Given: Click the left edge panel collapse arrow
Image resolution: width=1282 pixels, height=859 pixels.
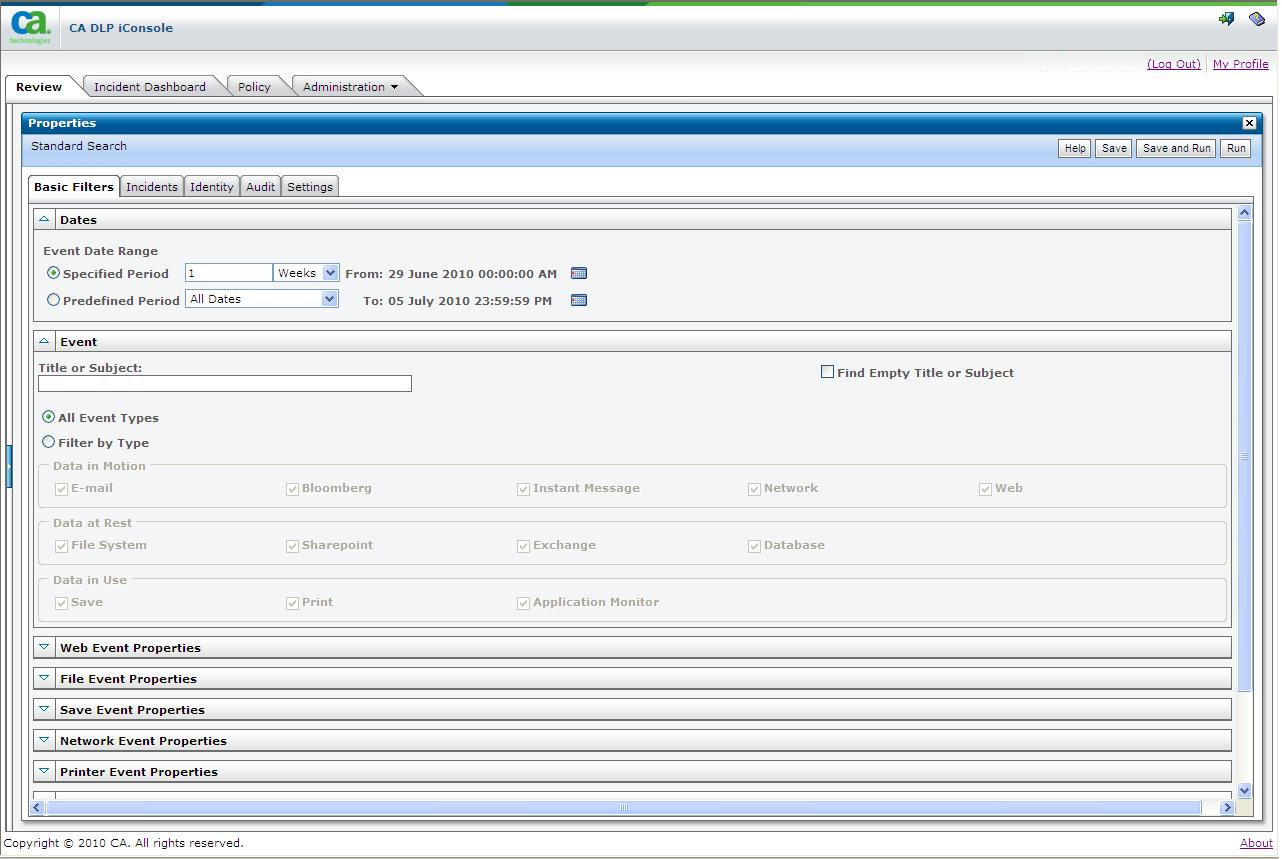Looking at the screenshot, I should [x=7, y=467].
